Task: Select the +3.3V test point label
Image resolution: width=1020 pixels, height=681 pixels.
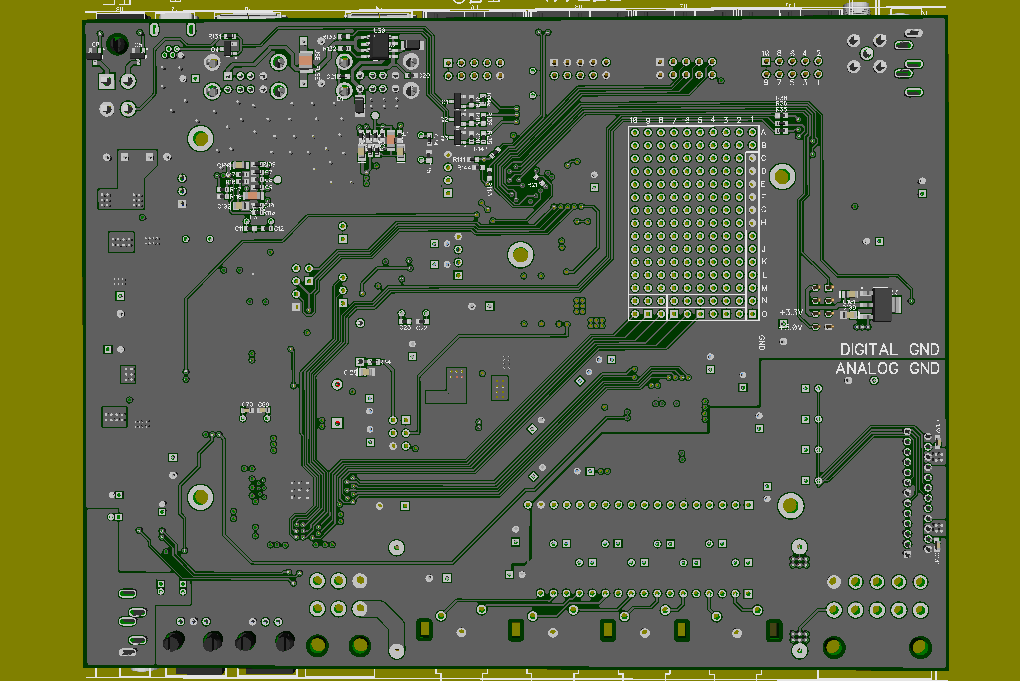Action: click(x=791, y=313)
